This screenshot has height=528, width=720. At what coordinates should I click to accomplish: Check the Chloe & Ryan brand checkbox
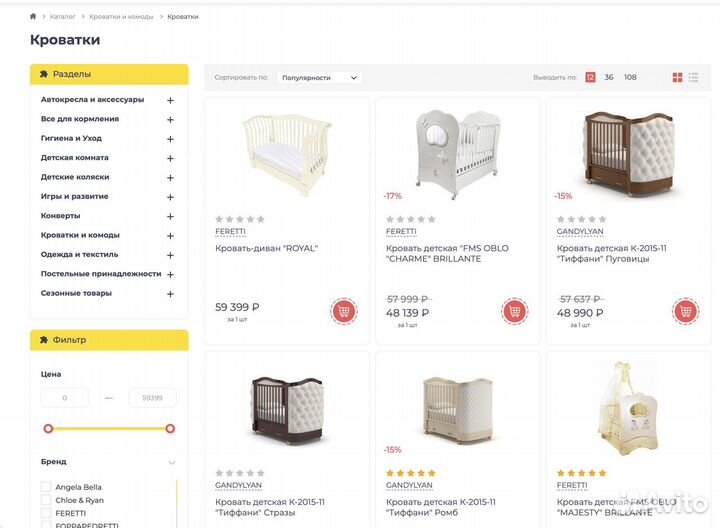pos(46,500)
